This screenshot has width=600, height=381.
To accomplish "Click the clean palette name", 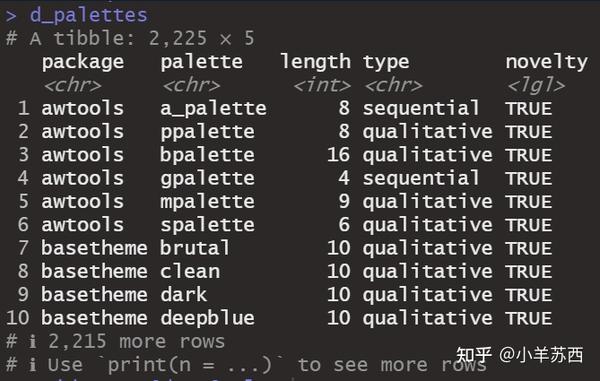I will pos(190,271).
